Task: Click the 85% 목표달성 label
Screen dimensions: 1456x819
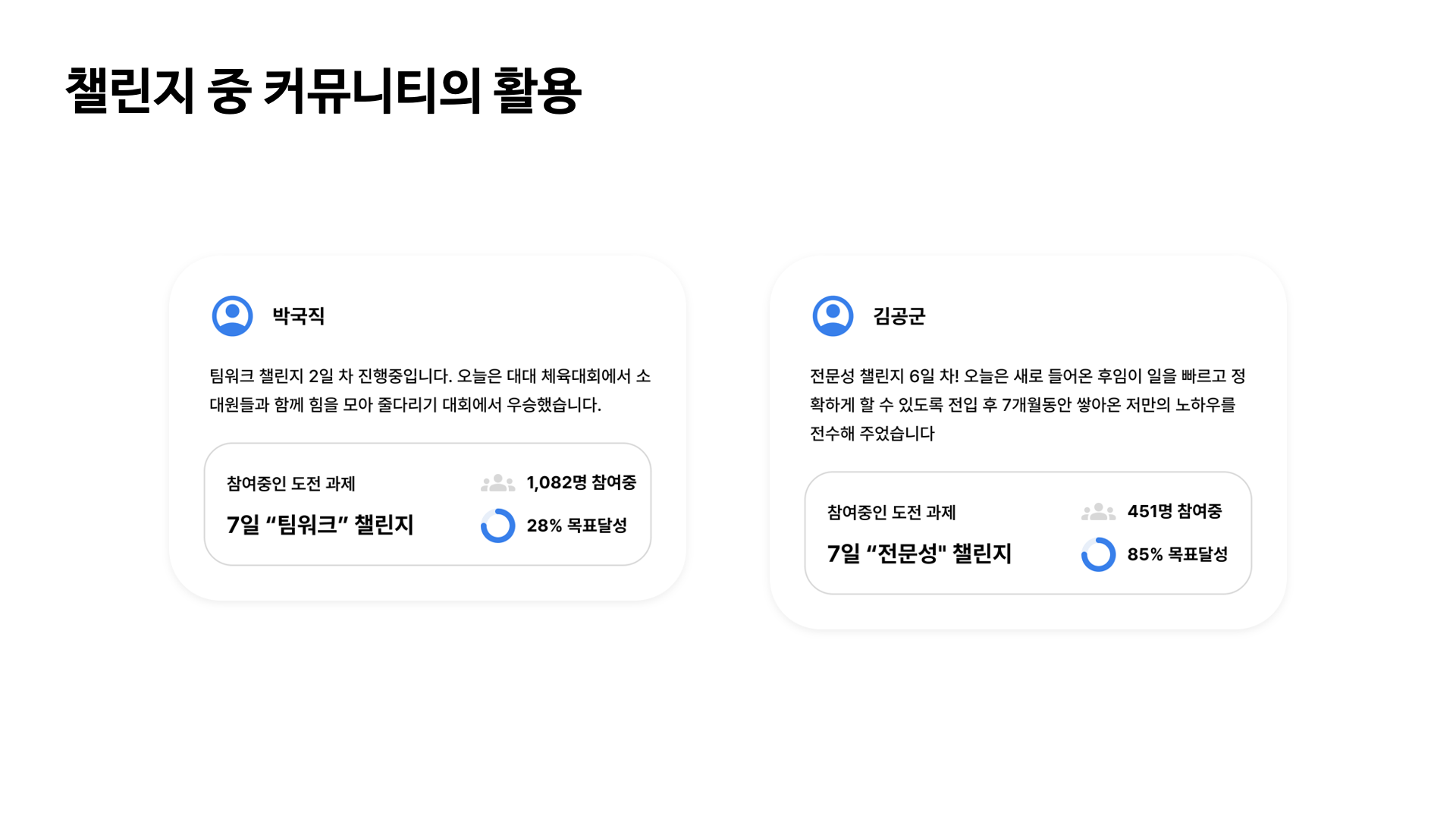Action: click(1177, 554)
